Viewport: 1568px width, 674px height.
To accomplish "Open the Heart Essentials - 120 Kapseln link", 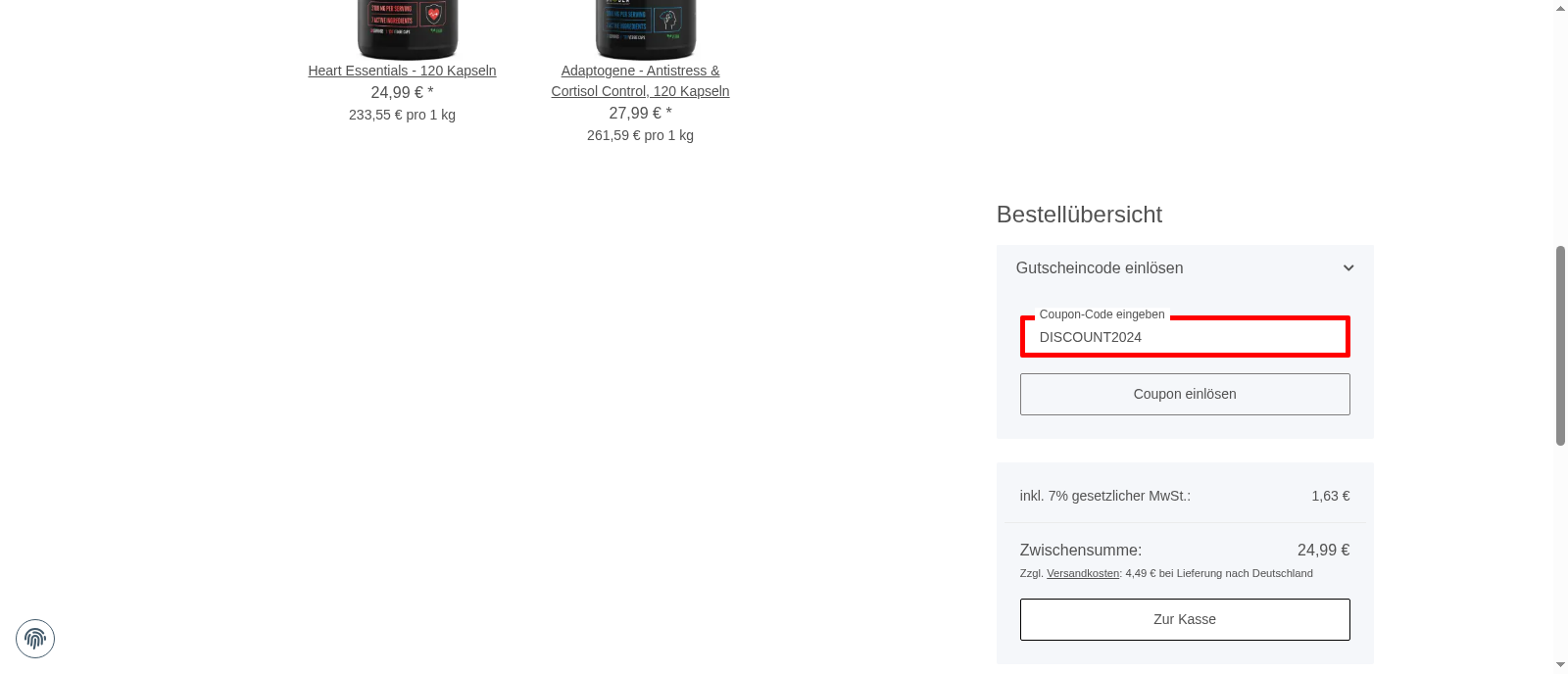I will [x=402, y=70].
